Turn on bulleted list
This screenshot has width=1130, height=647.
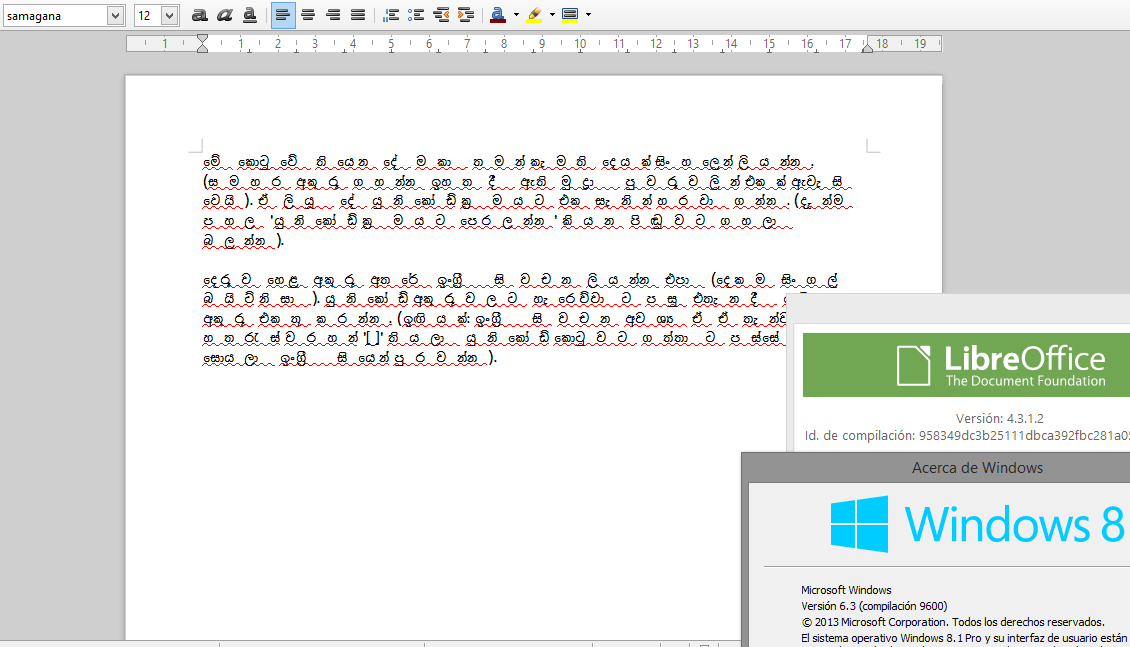tap(417, 15)
